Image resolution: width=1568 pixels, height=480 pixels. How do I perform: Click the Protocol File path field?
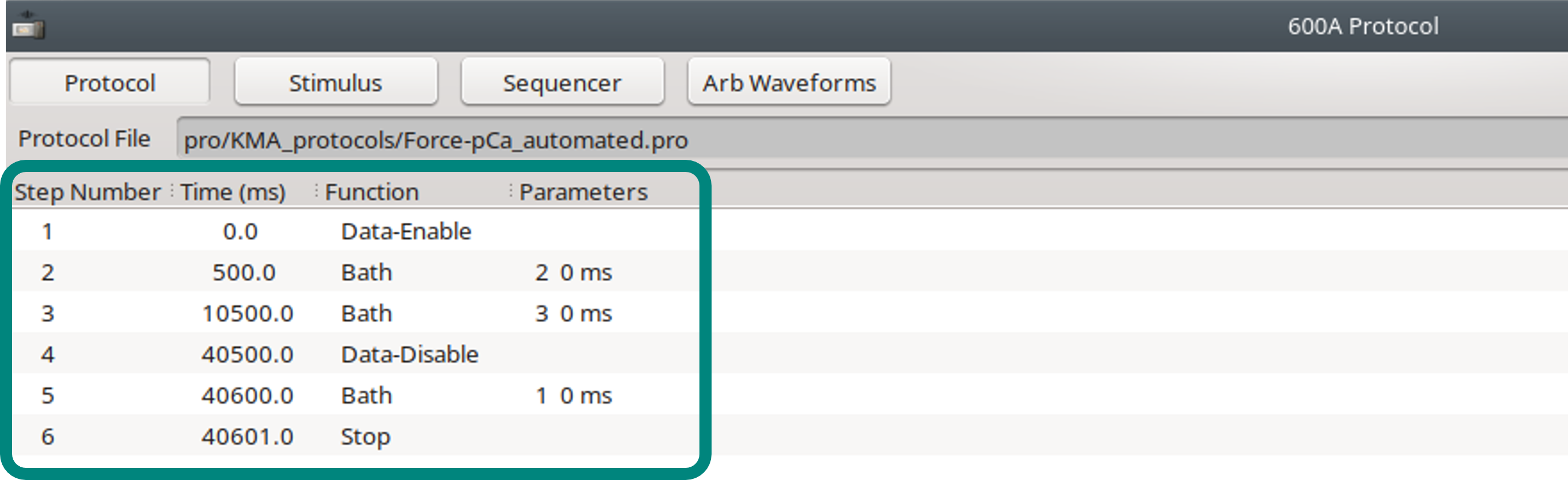[x=852, y=140]
